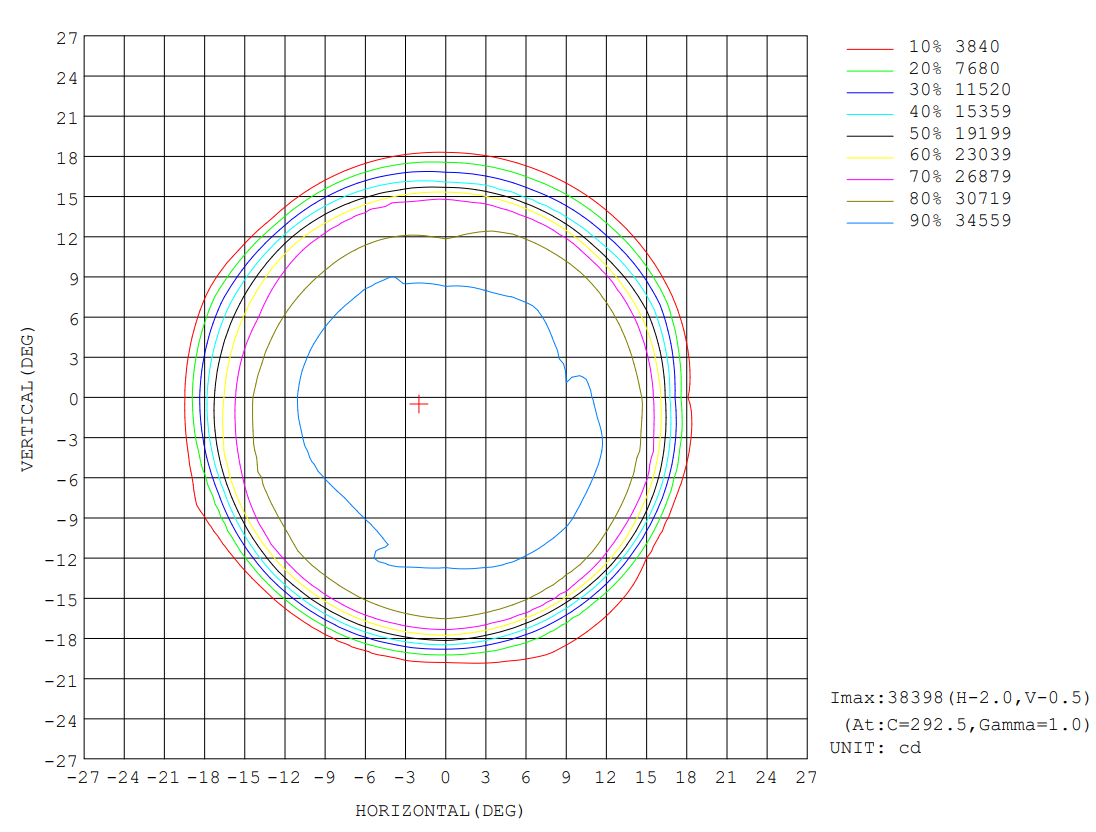Click the cyan 40% legend line
The image size is (1096, 832).
tap(868, 113)
